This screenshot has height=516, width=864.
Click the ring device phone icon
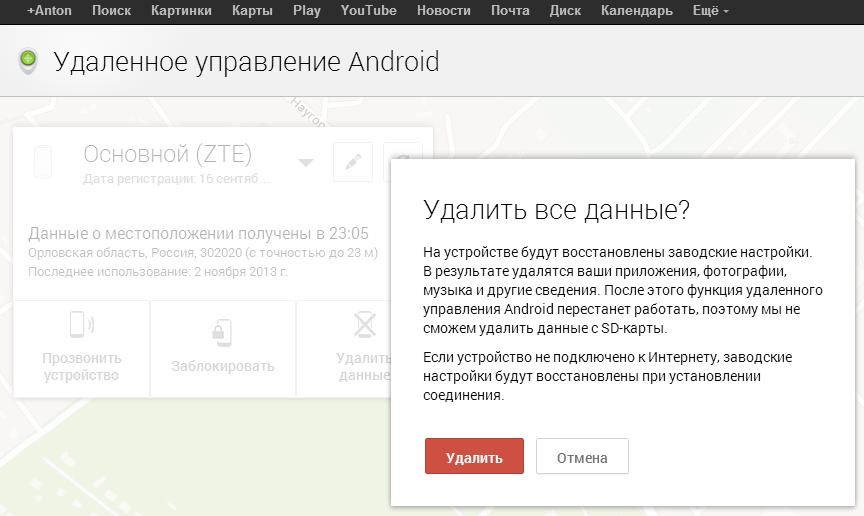81,326
